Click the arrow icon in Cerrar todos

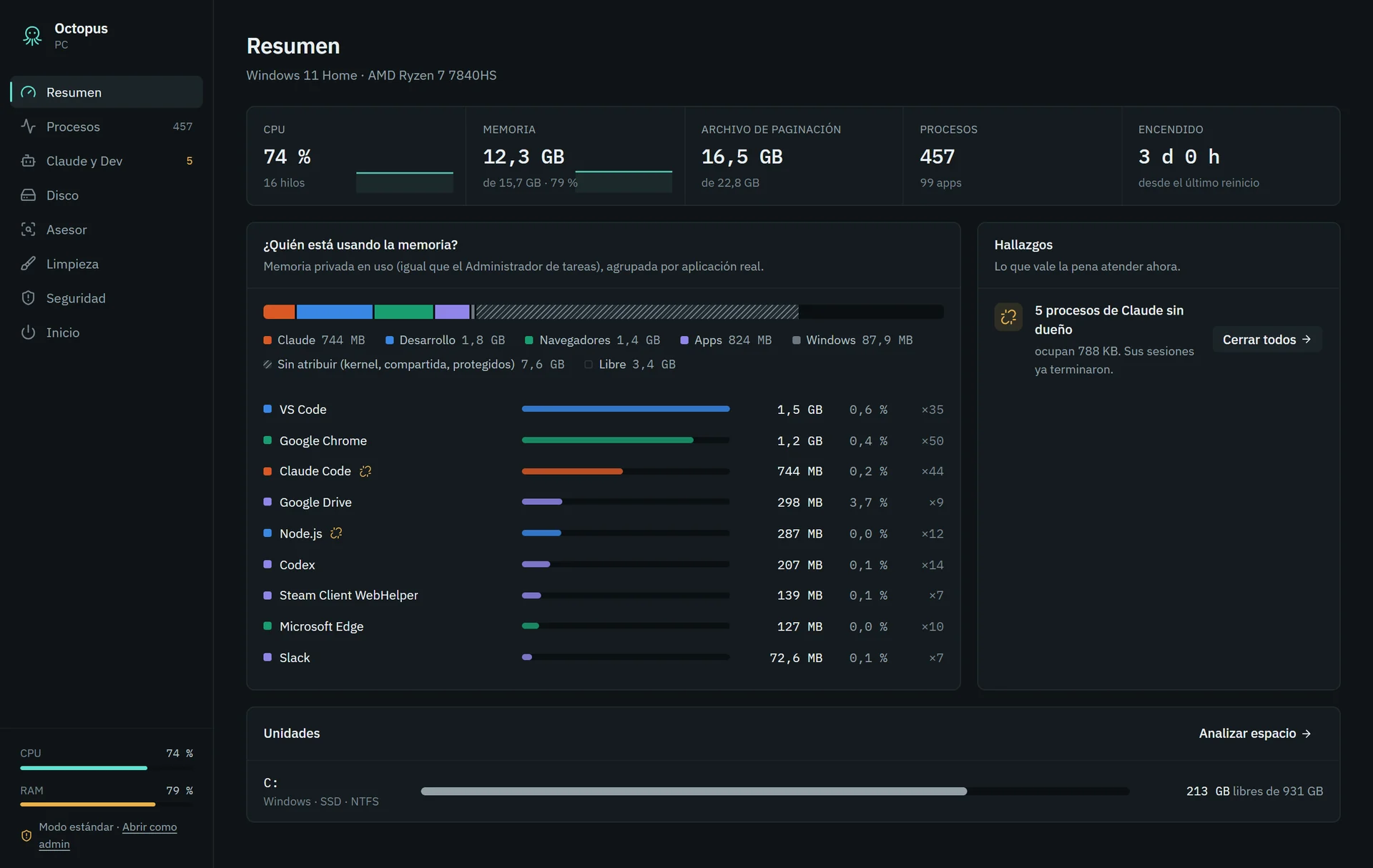[1306, 339]
